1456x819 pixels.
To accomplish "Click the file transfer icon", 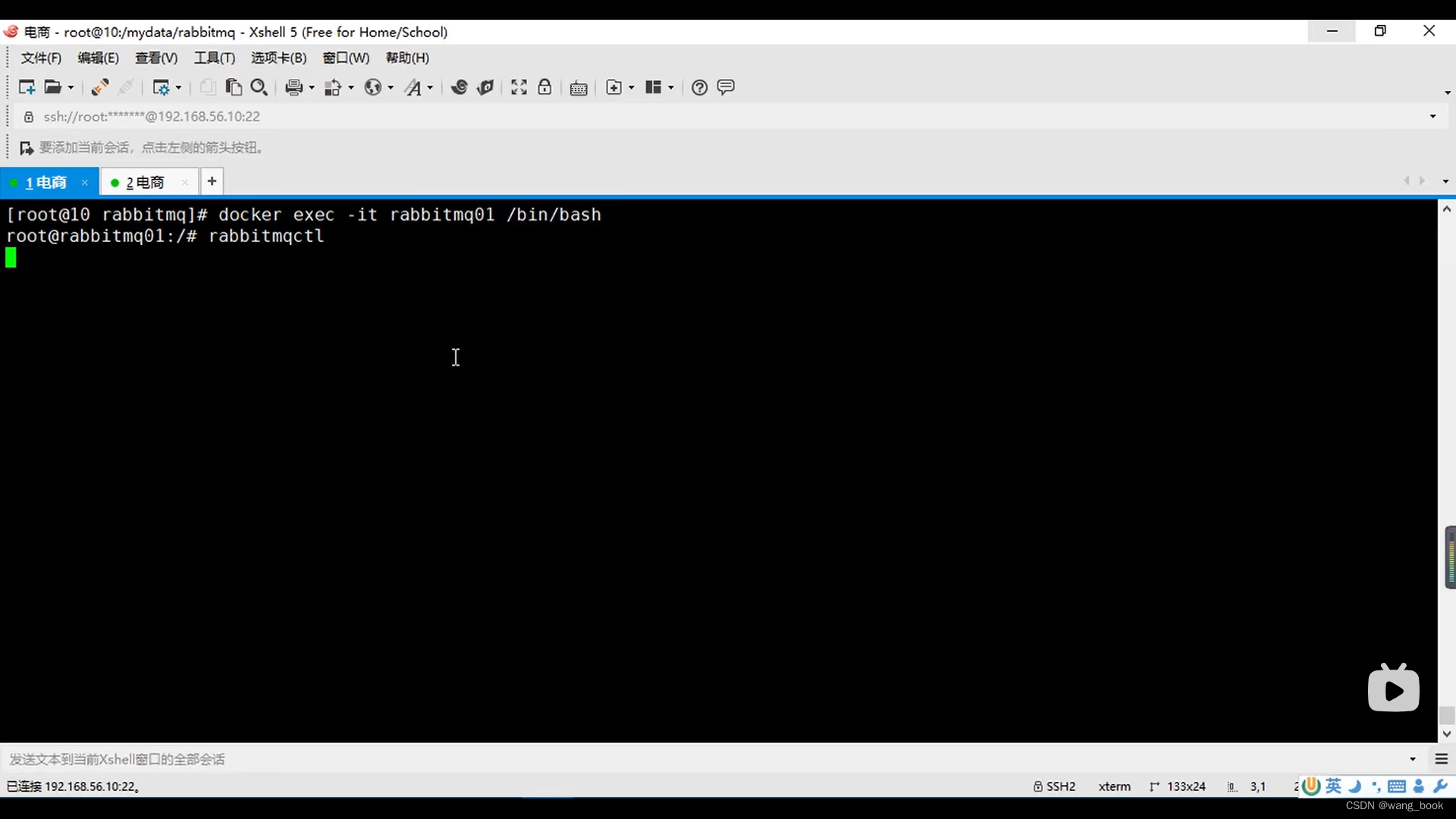I will (x=333, y=87).
